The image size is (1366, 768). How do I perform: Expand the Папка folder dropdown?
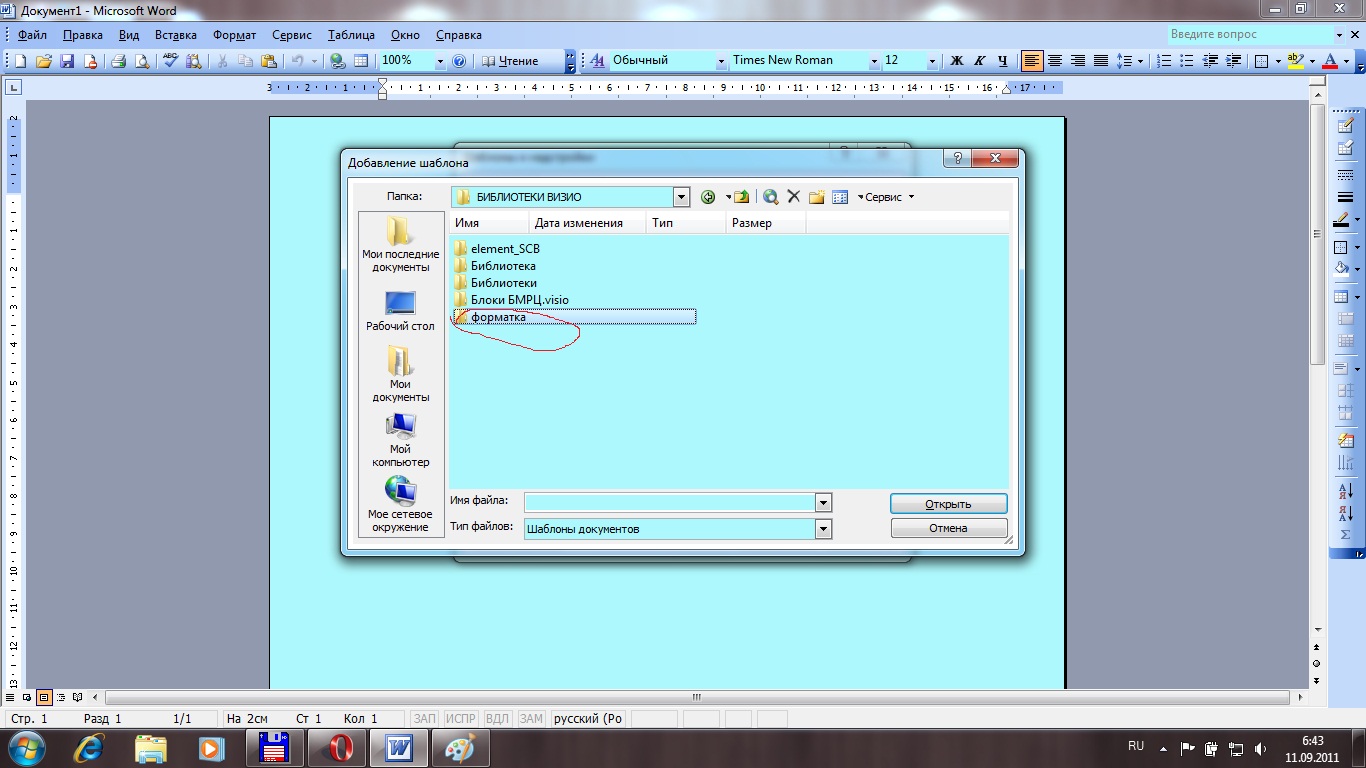(x=681, y=197)
